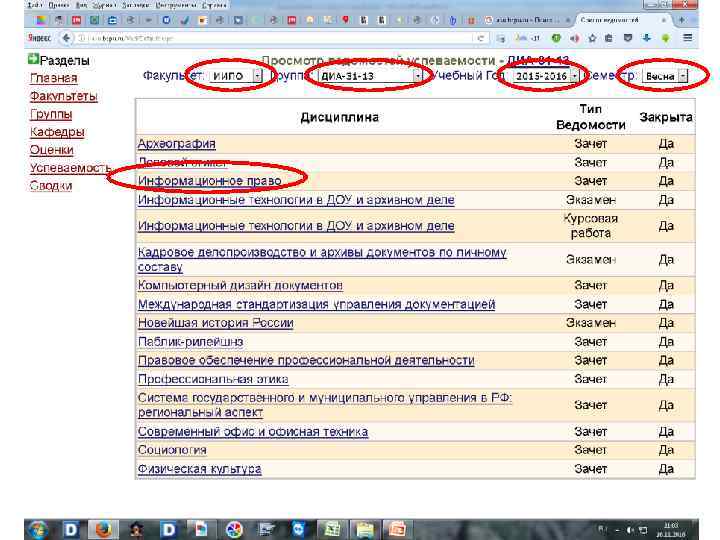
Task: Click the Дисциплина column header
Action: coord(340,117)
